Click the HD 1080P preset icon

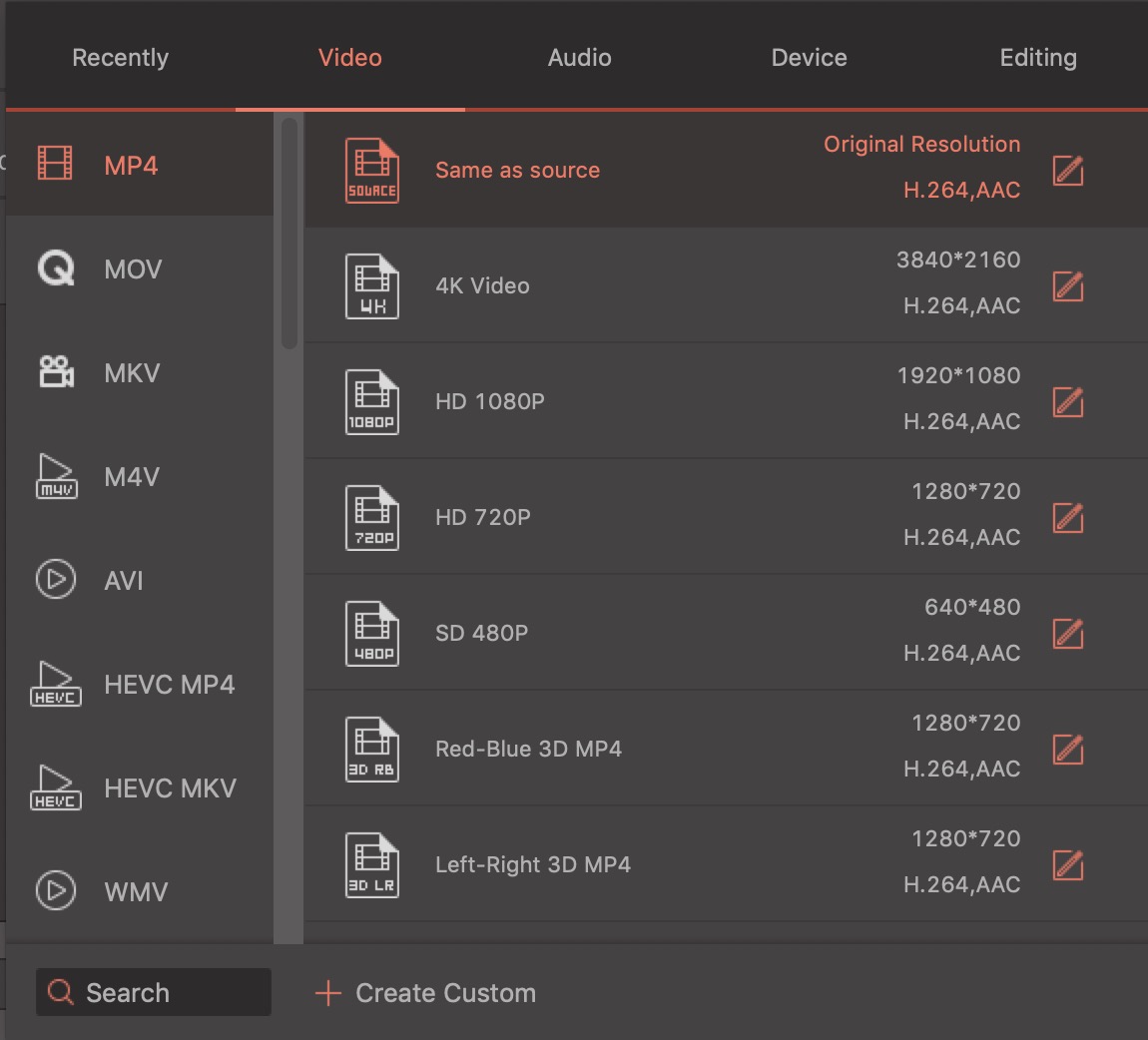point(372,402)
